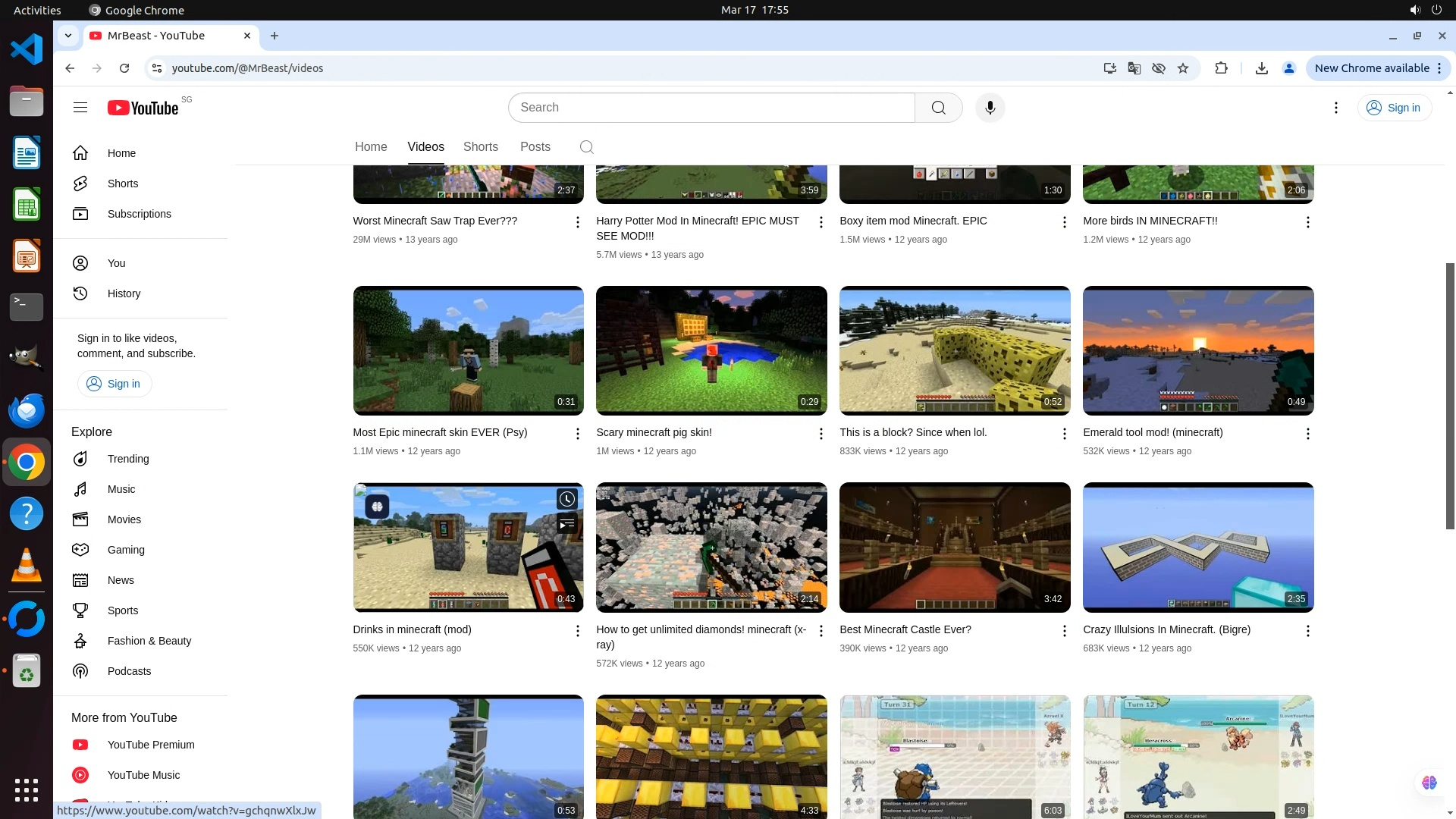1456x819 pixels.
Task: Click the channel search magnifier icon
Action: pos(586,147)
